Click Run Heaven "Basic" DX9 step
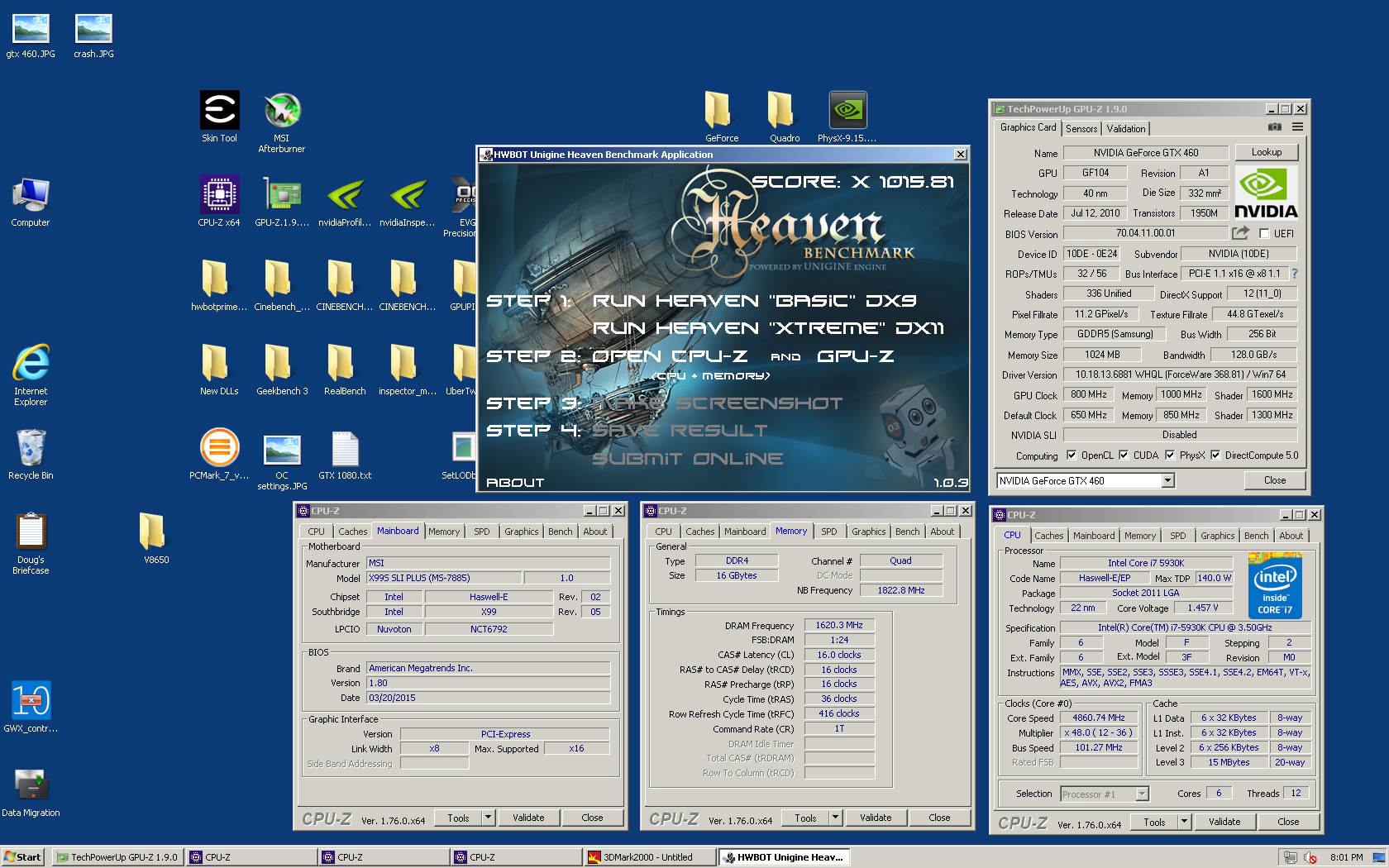Screen dimensions: 1389x868 (x=754, y=301)
